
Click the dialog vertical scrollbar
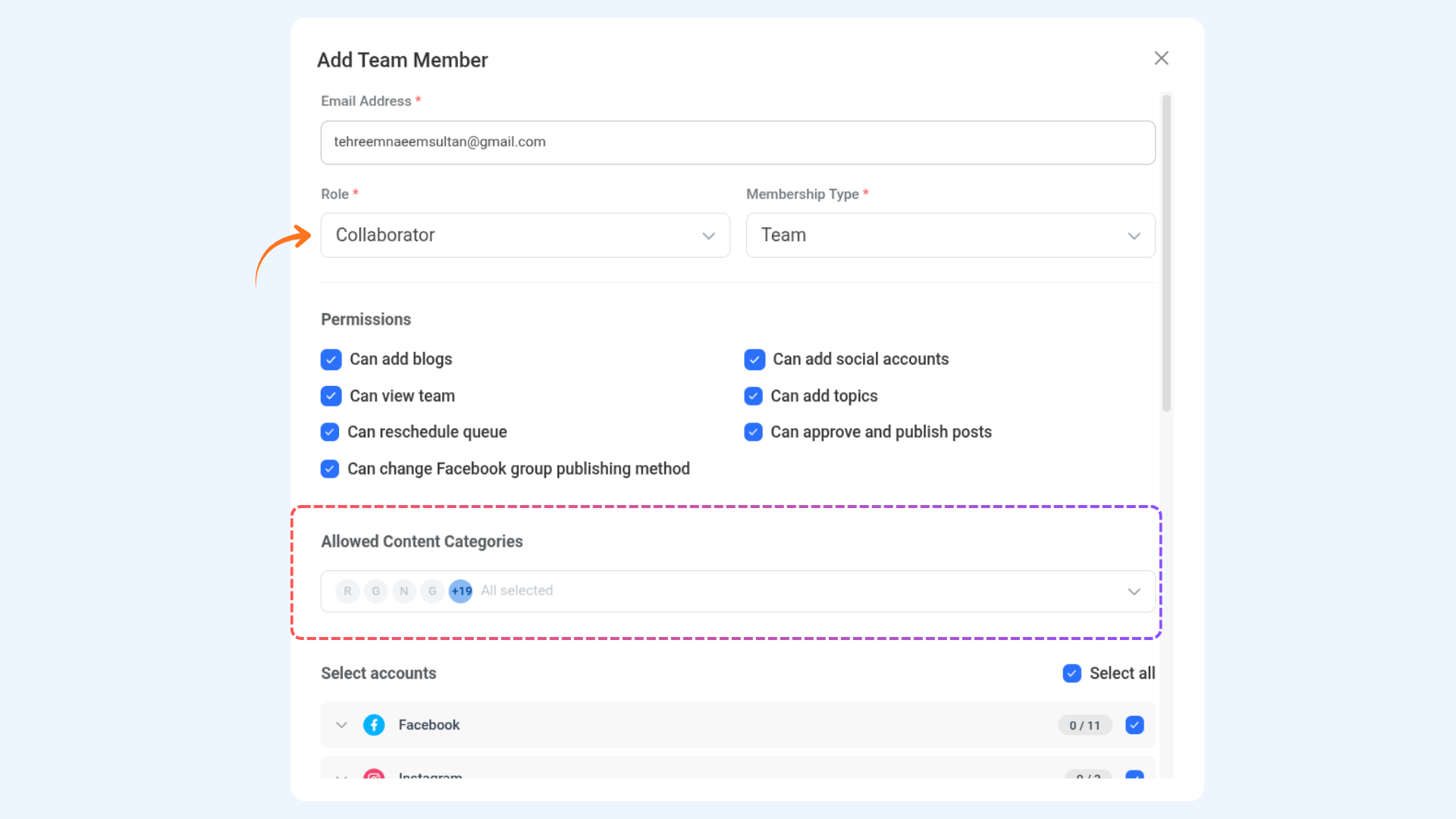click(x=1166, y=253)
